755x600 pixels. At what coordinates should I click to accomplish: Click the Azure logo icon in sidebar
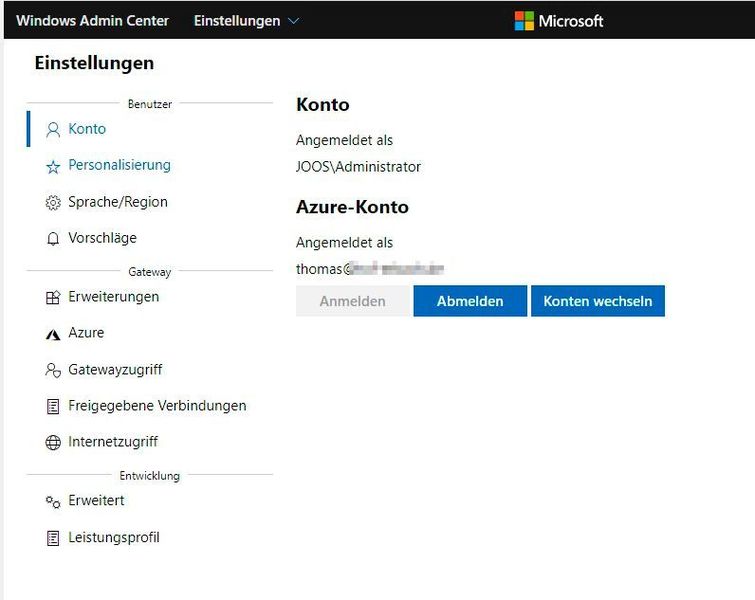point(53,334)
